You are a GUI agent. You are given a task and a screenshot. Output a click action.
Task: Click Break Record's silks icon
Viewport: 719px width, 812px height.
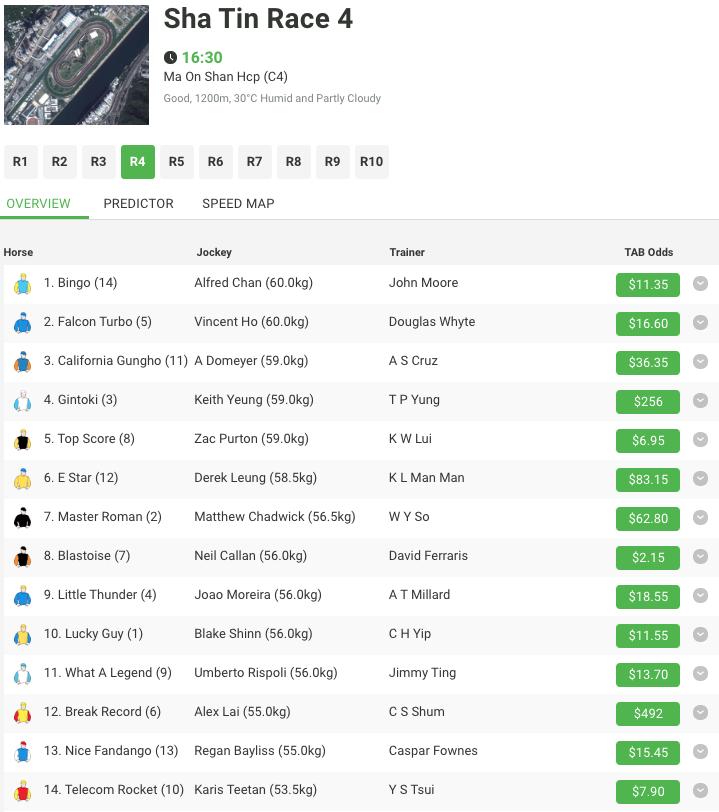coord(23,713)
